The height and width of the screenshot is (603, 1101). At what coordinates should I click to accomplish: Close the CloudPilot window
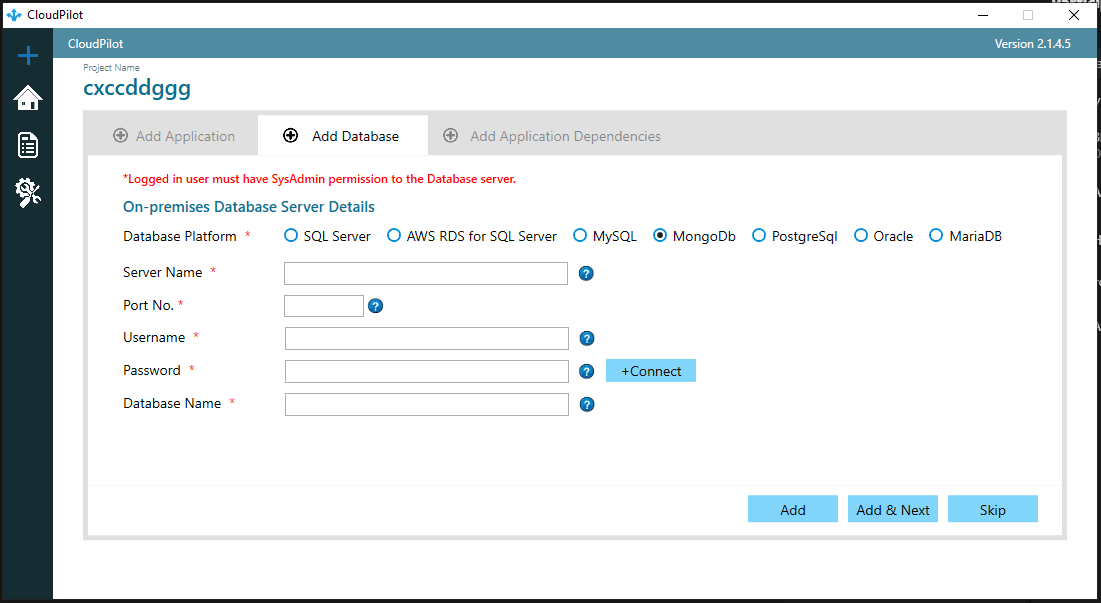(x=1074, y=15)
